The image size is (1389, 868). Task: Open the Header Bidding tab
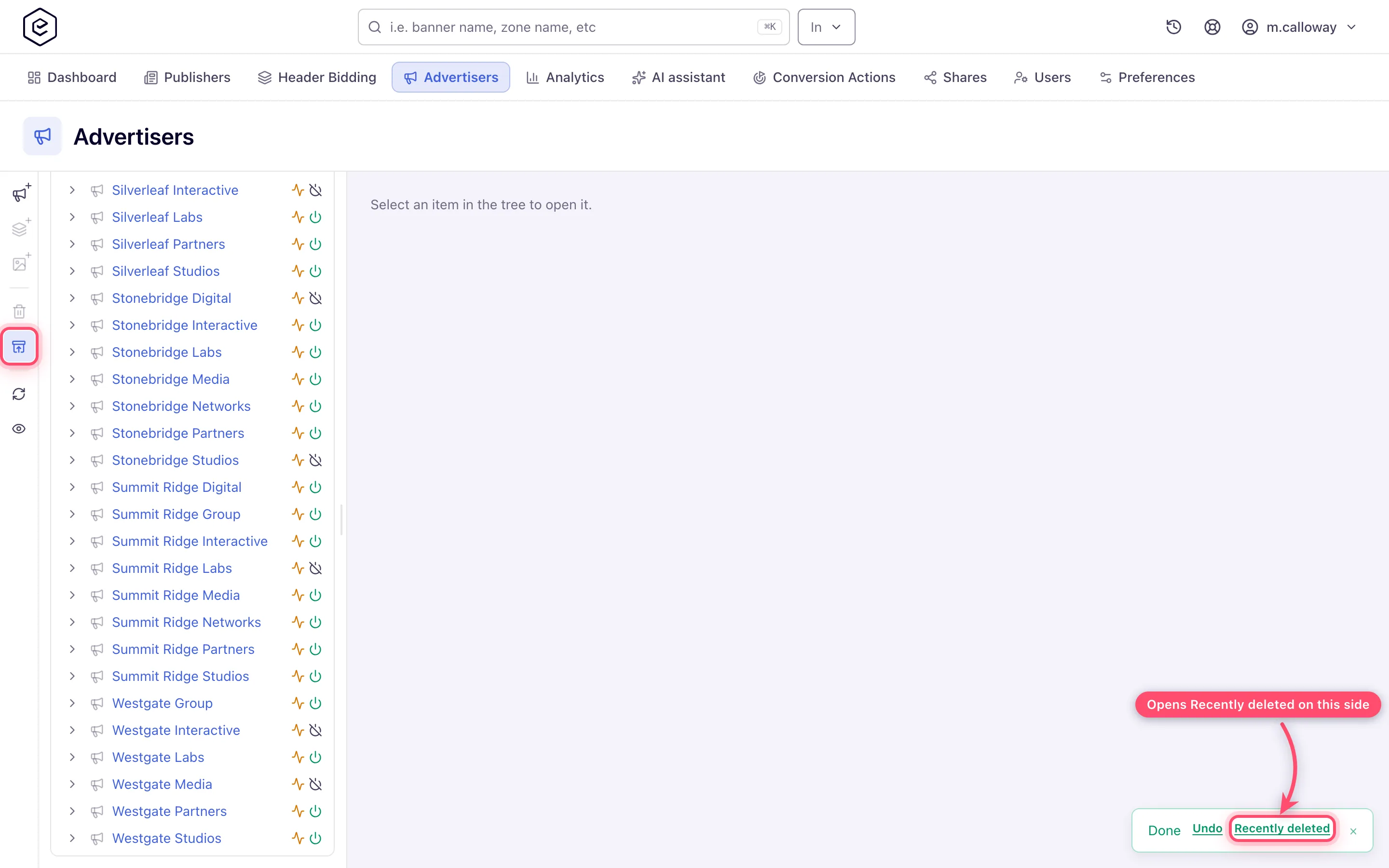(x=317, y=77)
